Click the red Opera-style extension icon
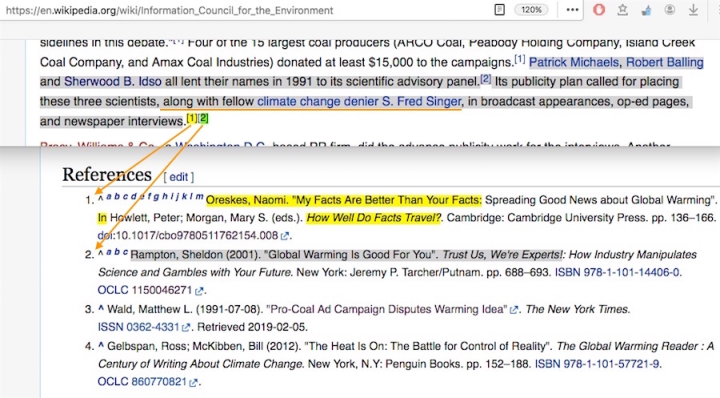The height and width of the screenshot is (398, 720). tap(599, 10)
